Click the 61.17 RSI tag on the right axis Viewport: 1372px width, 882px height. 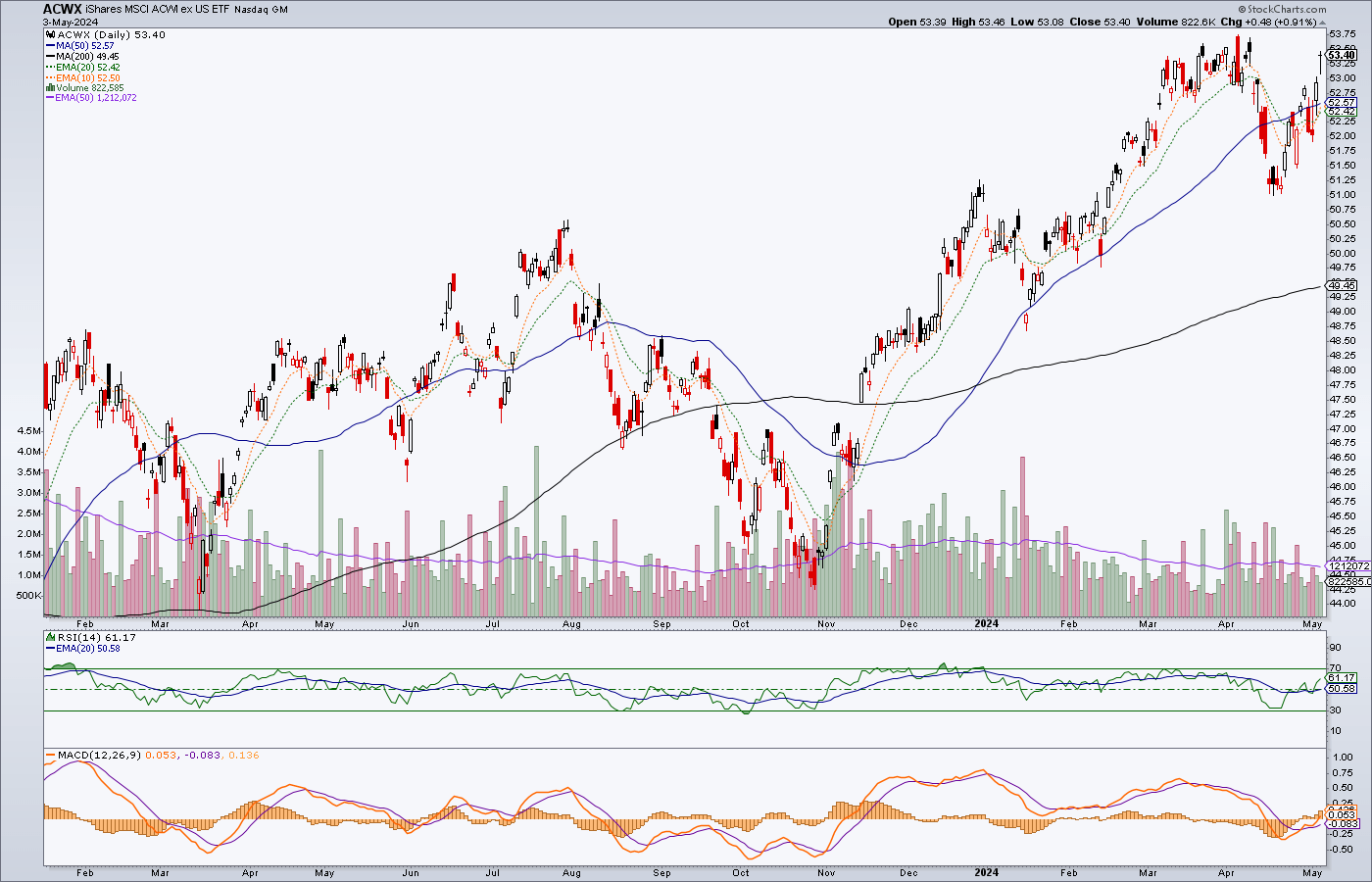(x=1341, y=678)
